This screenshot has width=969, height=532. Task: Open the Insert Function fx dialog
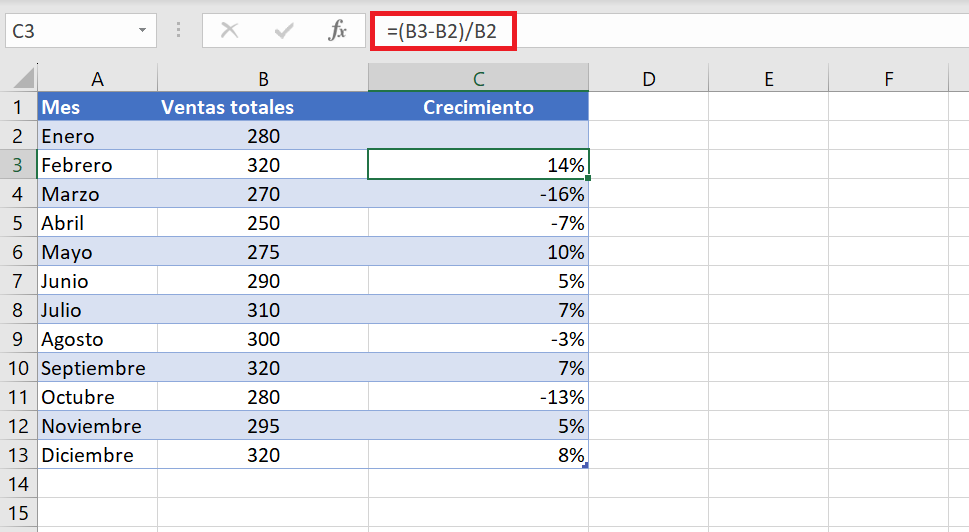point(337,30)
